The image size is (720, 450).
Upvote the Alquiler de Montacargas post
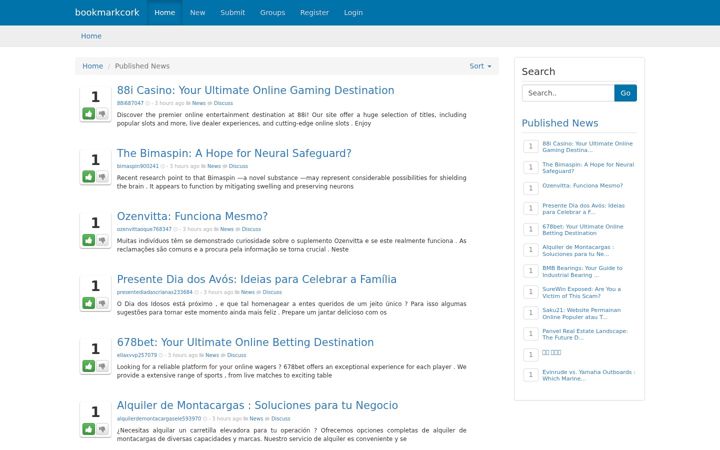coord(89,429)
